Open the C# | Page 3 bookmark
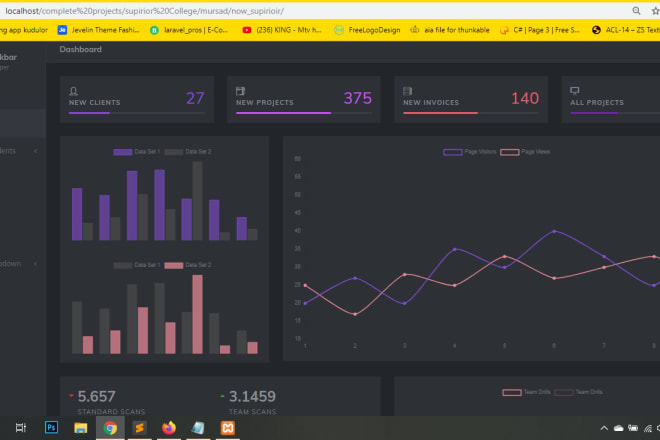 pos(540,30)
